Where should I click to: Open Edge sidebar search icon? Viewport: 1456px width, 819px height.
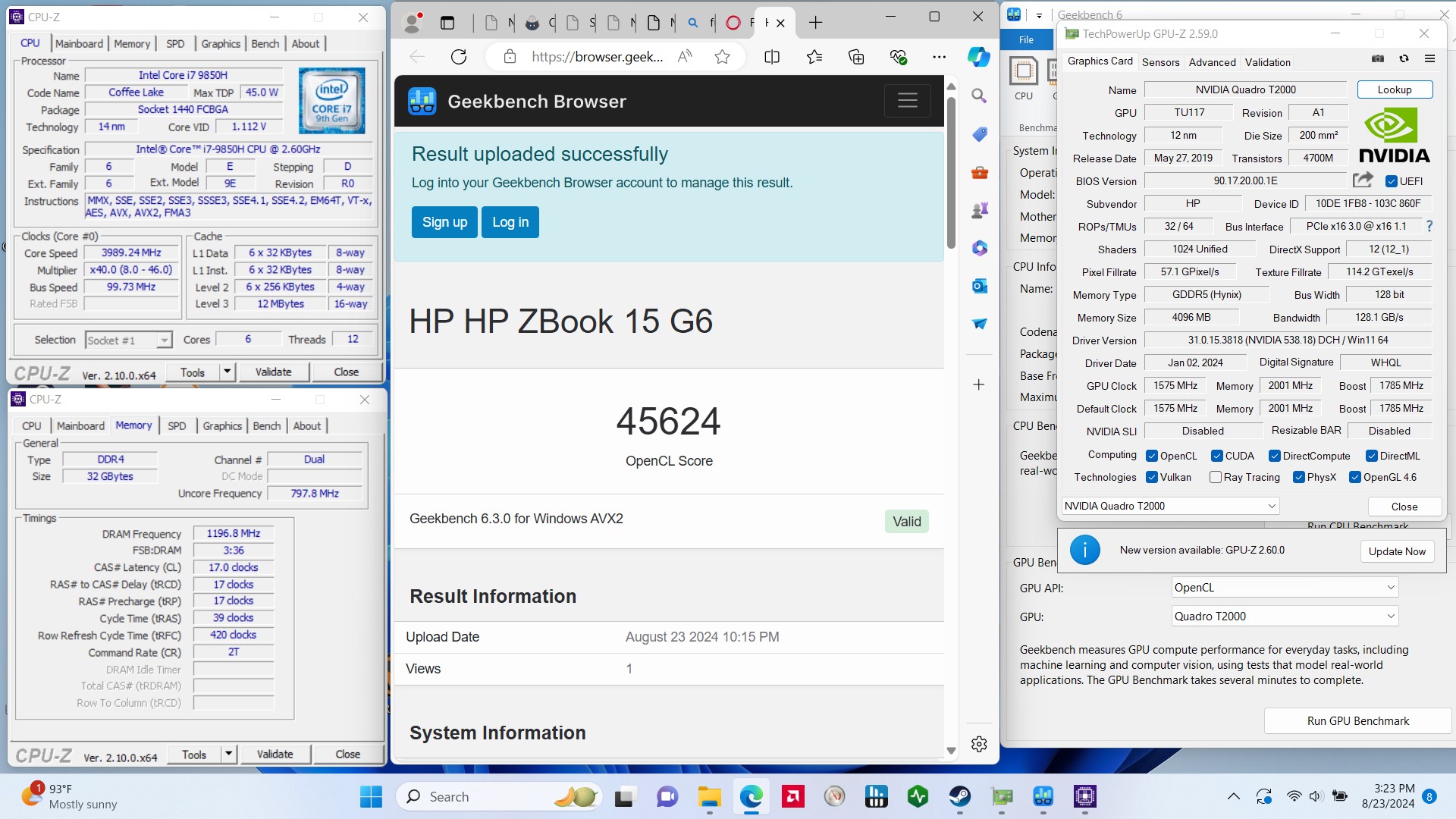click(x=979, y=96)
